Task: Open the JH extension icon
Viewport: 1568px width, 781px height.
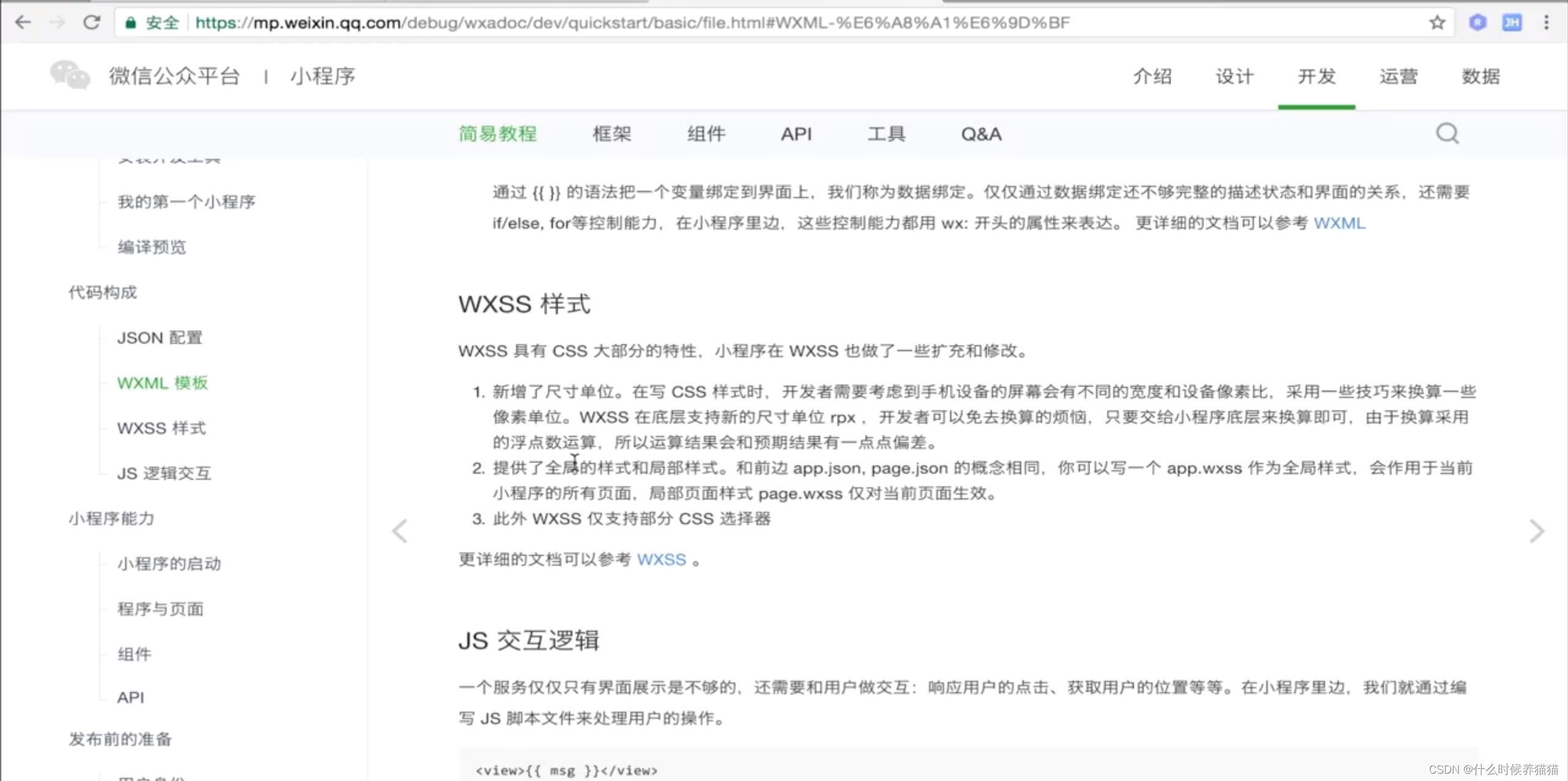Action: pos(1512,23)
